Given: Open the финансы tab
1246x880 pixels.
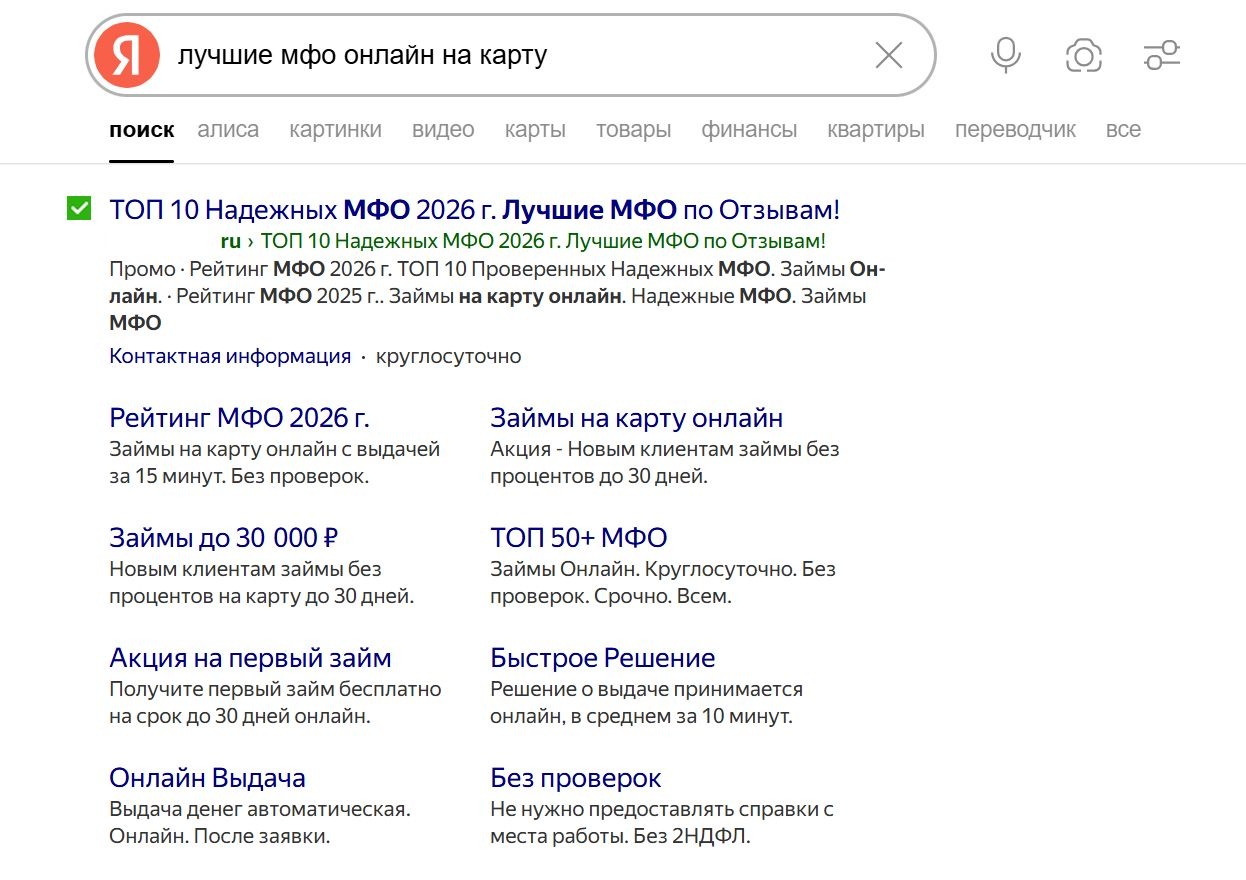Looking at the screenshot, I should [x=749, y=130].
